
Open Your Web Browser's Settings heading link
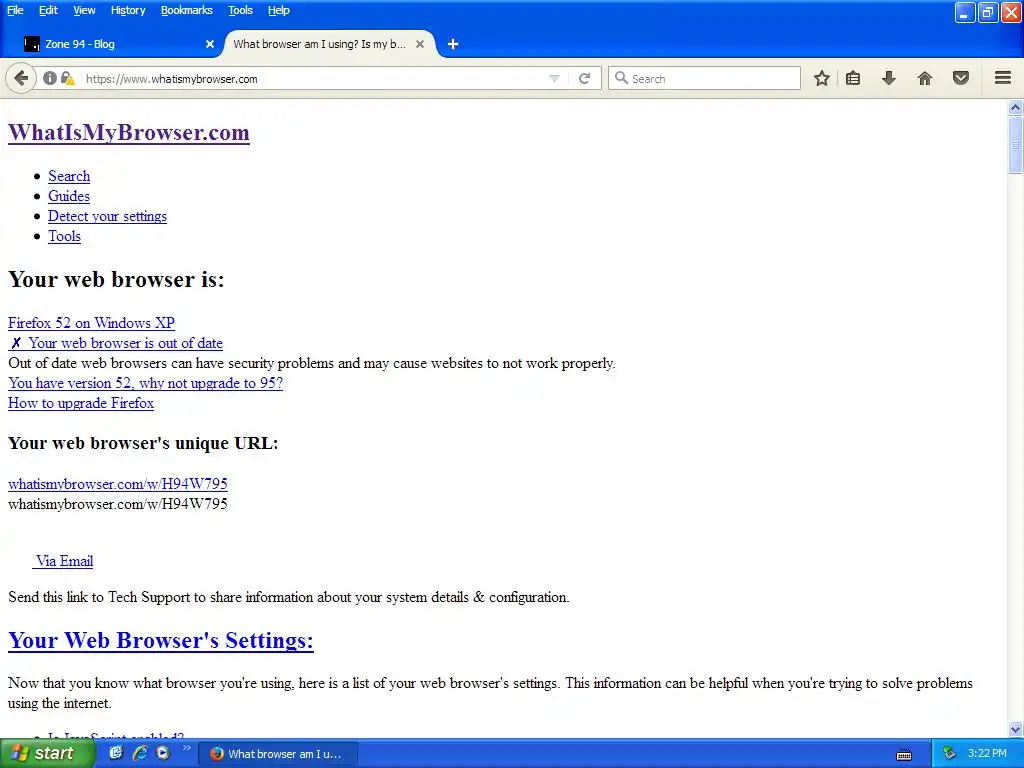[x=161, y=640]
